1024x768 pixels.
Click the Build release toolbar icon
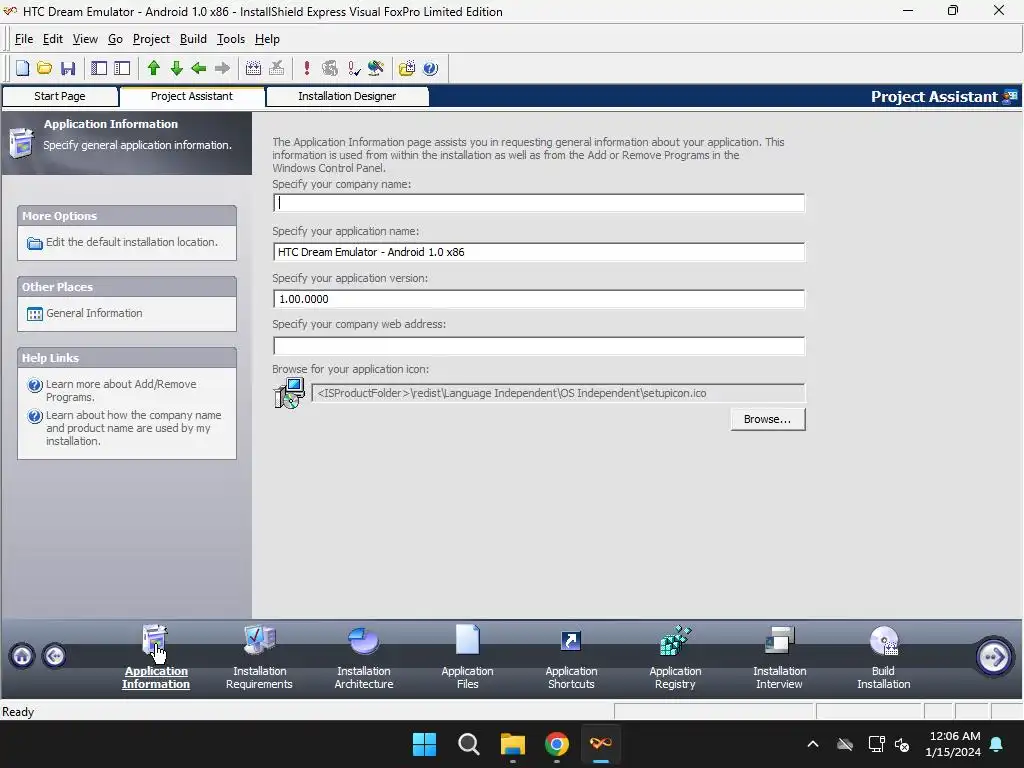pyautogui.click(x=253, y=68)
